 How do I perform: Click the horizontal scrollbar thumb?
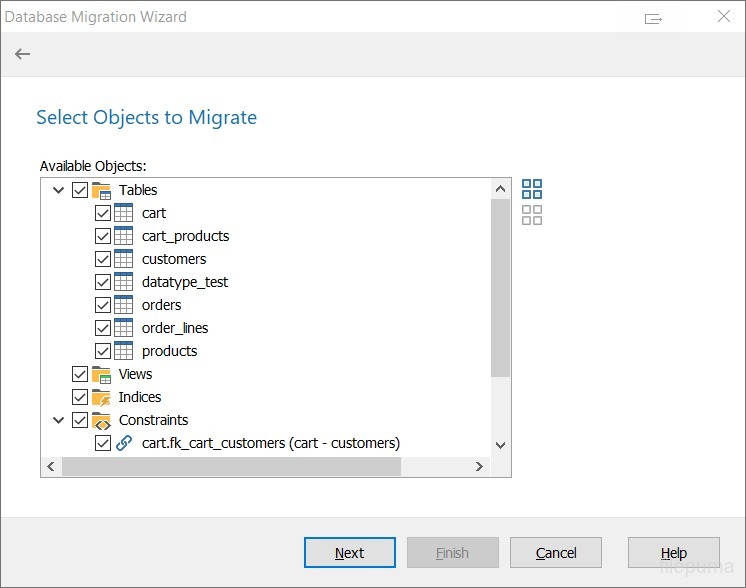tap(230, 467)
